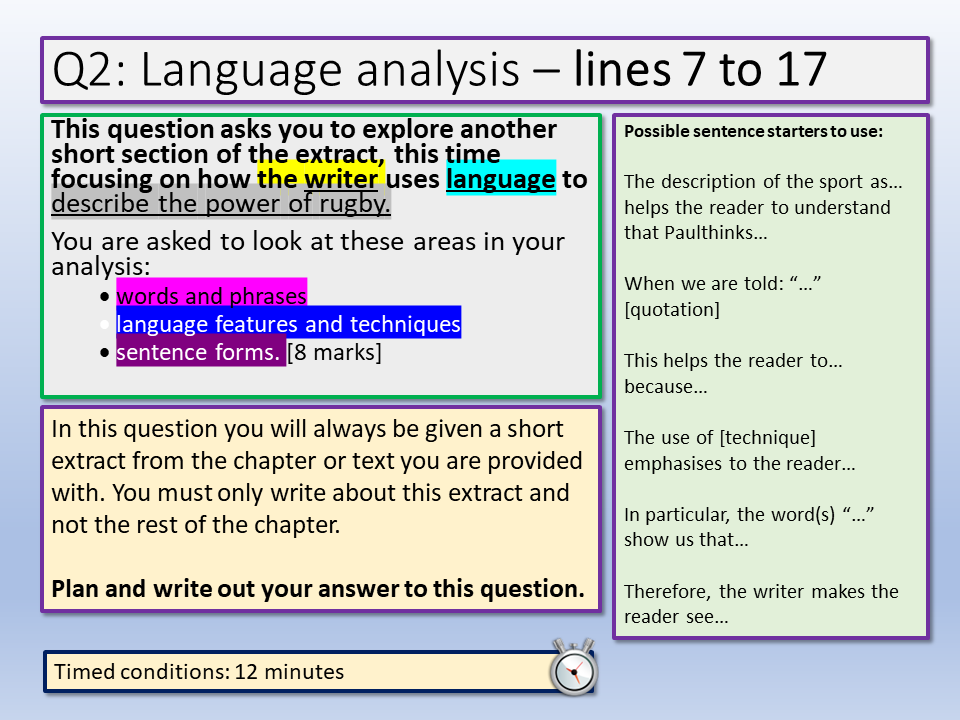Click the 'Possible sentence starters to use:' heading

point(753,132)
